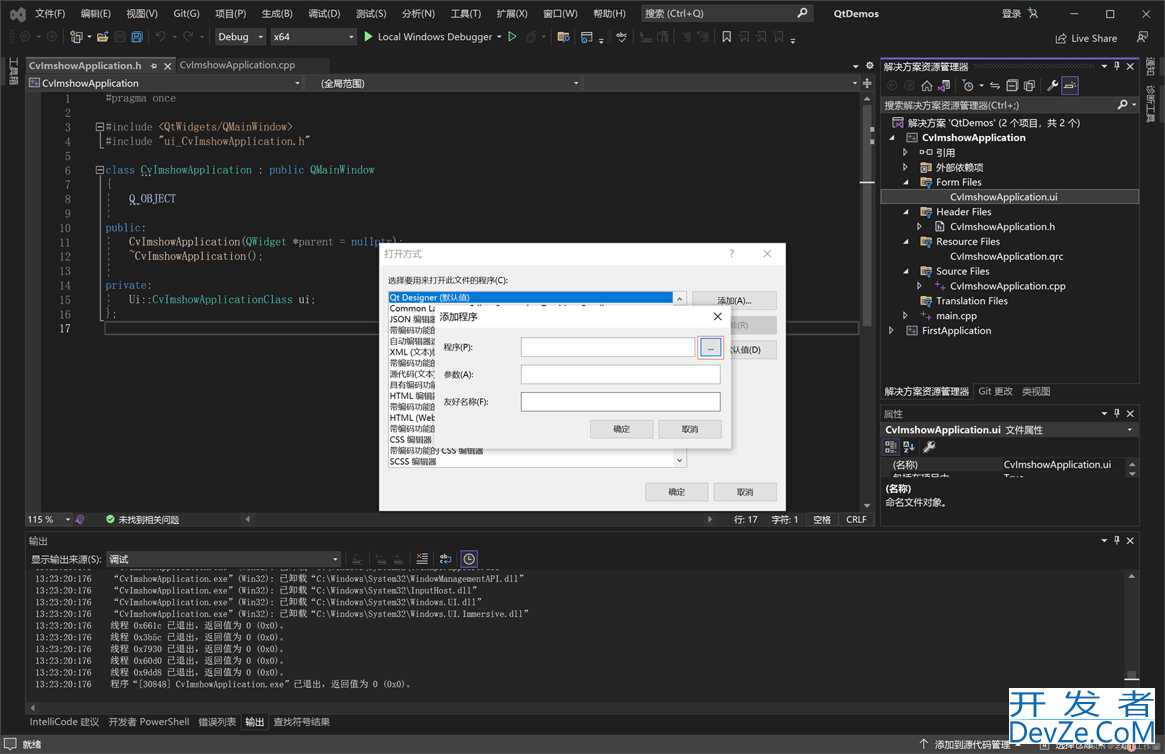Click into the 程序(P) input field
Screen dimensions: 1165x754
coord(608,347)
